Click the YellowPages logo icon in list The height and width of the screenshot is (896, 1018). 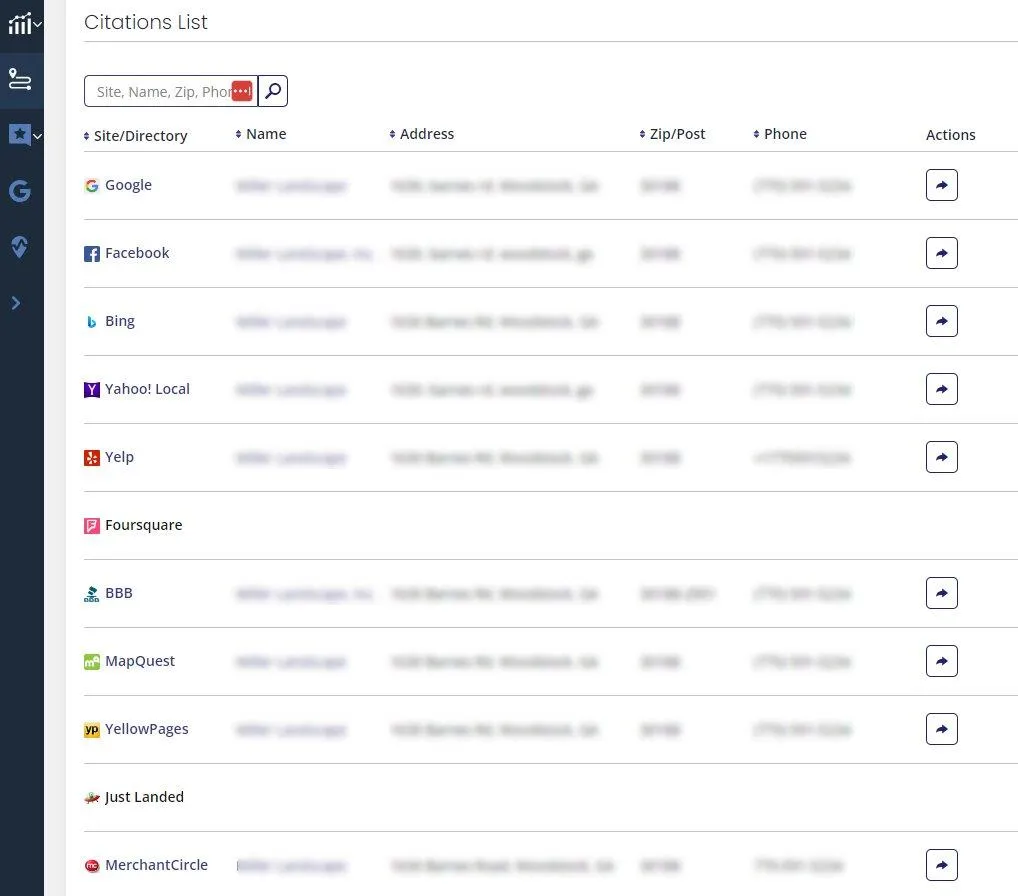pyautogui.click(x=92, y=730)
